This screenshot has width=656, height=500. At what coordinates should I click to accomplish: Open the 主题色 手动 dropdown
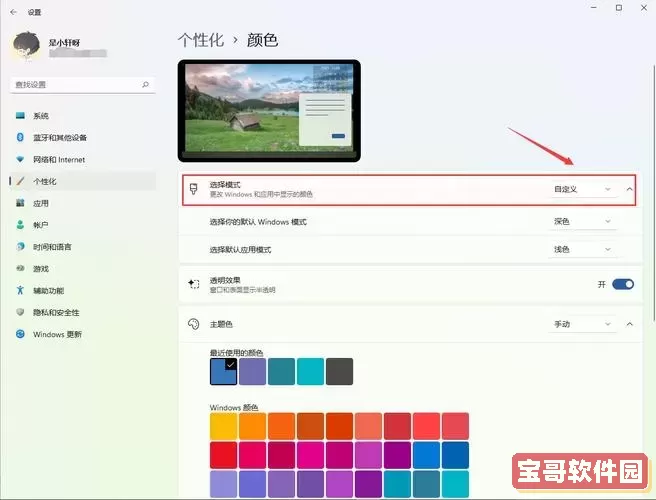(582, 324)
